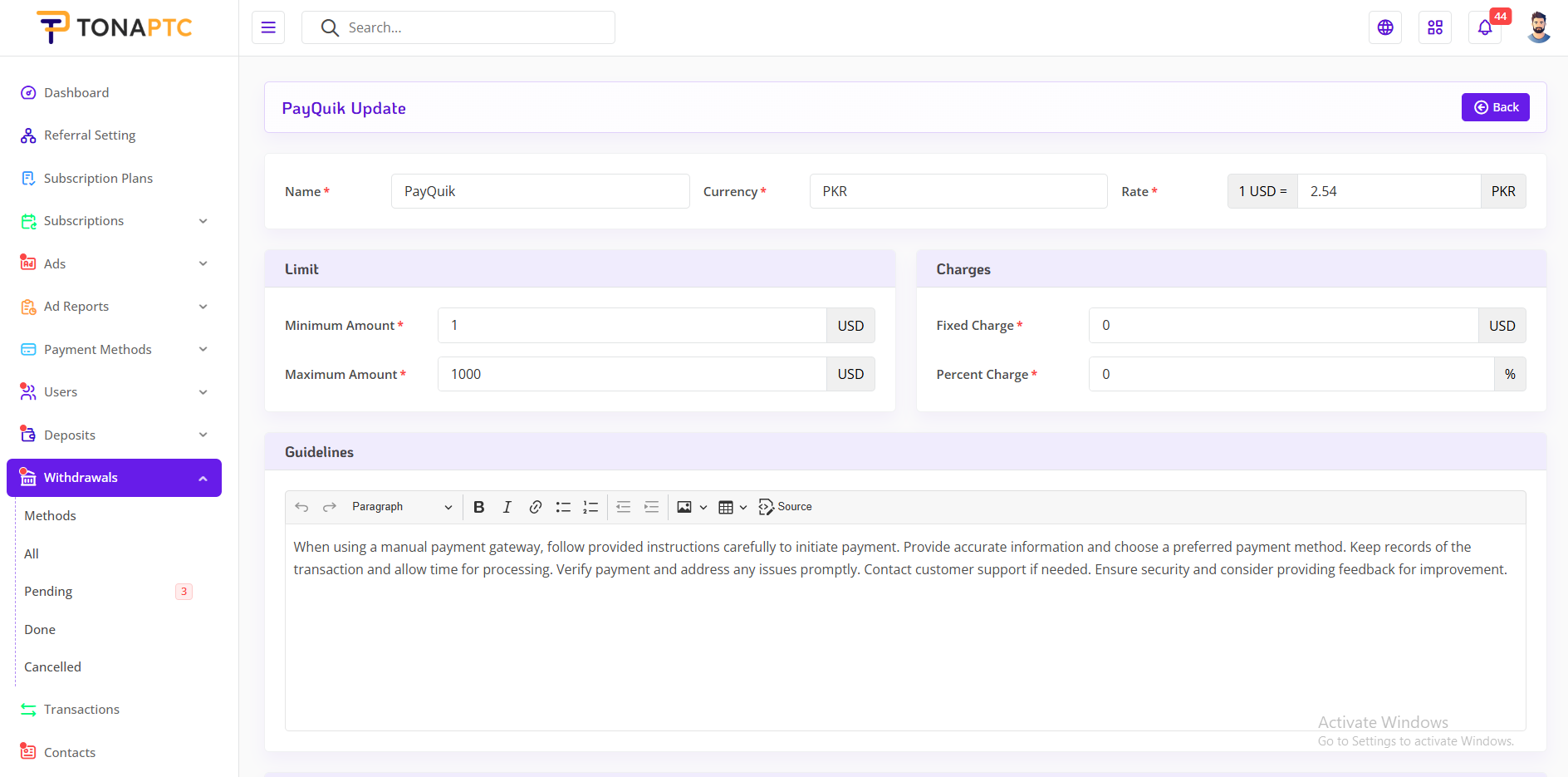The image size is (1568, 777).
Task: Open Cancelled withdrawals list
Action: tap(52, 667)
